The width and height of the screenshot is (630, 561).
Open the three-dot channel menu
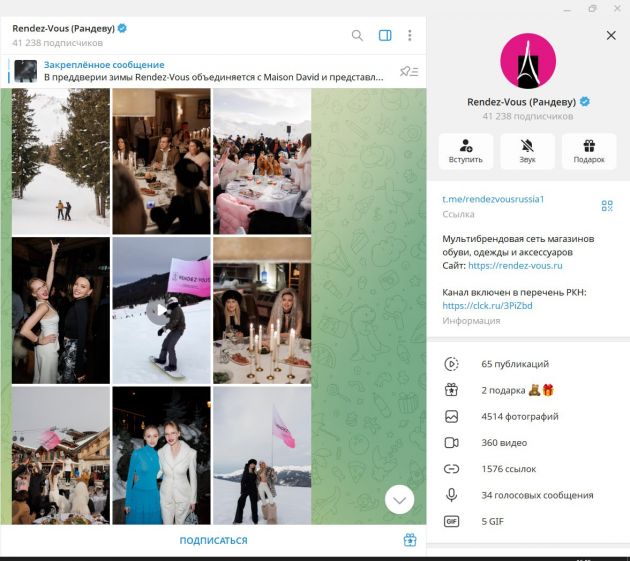409,35
